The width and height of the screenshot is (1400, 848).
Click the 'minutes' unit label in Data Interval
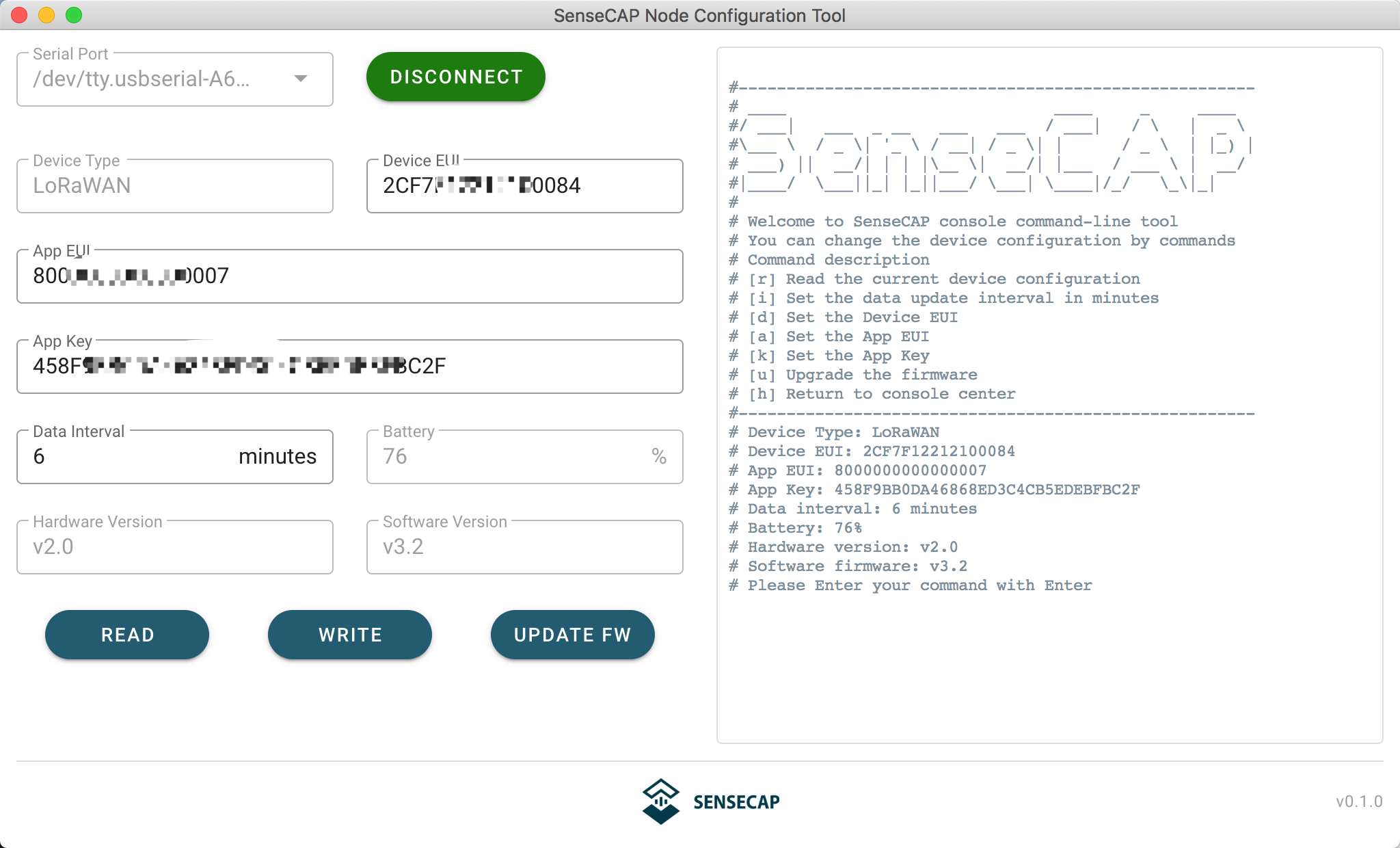(x=278, y=456)
